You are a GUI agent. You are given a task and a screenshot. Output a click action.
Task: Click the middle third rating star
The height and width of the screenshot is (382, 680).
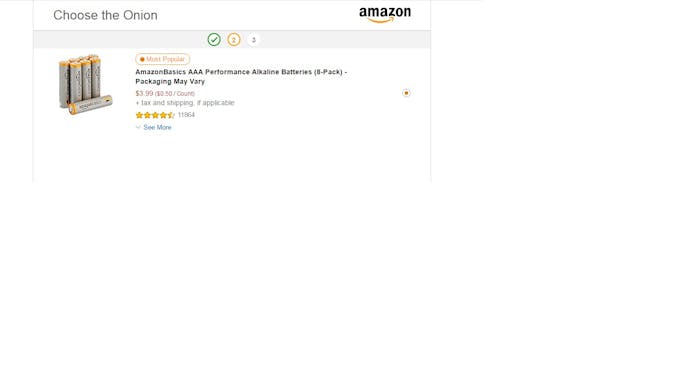pos(155,115)
